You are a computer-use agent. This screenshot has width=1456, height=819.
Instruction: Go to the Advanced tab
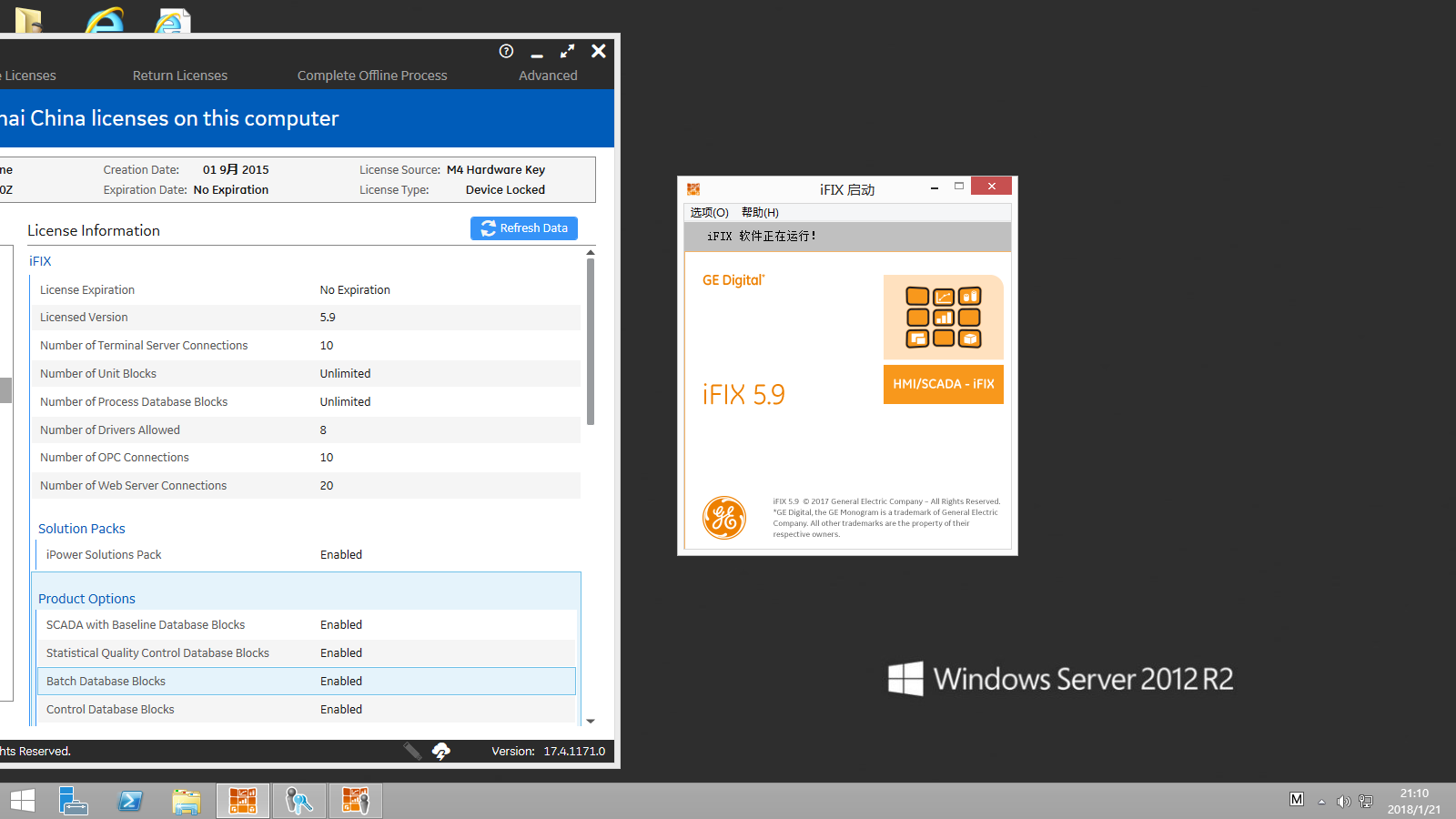pos(548,76)
